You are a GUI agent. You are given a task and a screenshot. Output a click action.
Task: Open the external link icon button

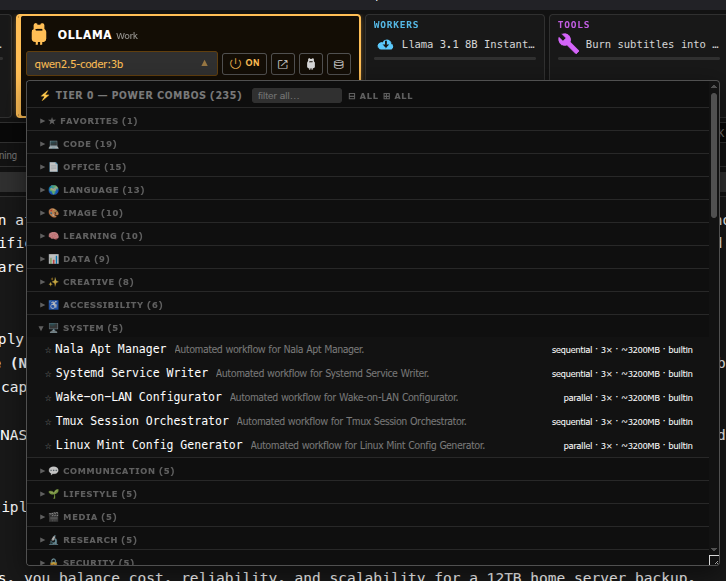click(282, 64)
